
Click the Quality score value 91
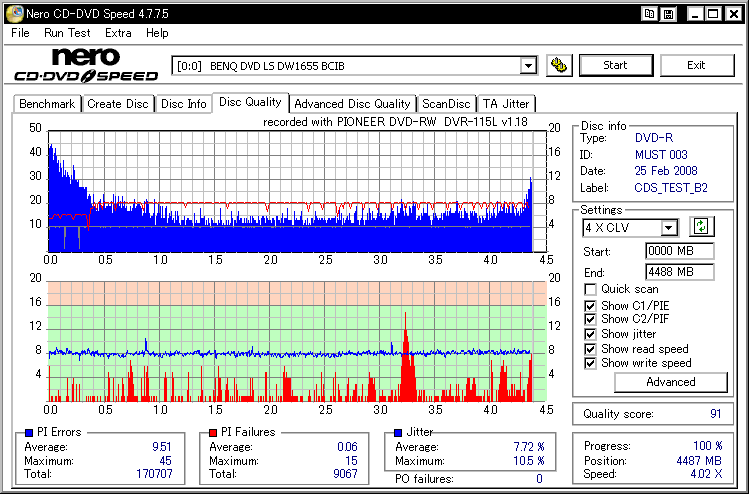pyautogui.click(x=715, y=414)
